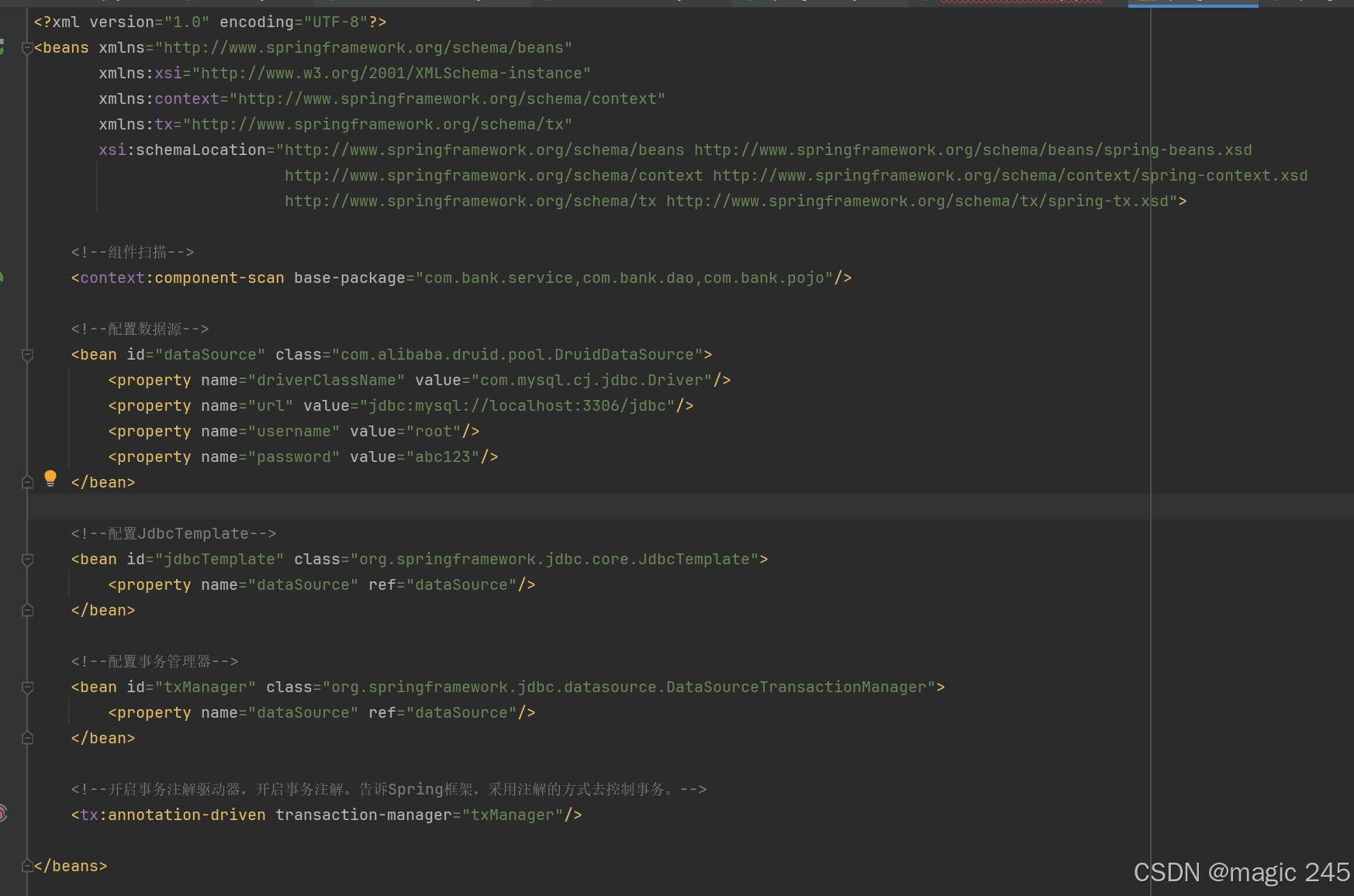Click the 配置JdbcTemplate comment
This screenshot has height=896, width=1354.
tap(174, 534)
